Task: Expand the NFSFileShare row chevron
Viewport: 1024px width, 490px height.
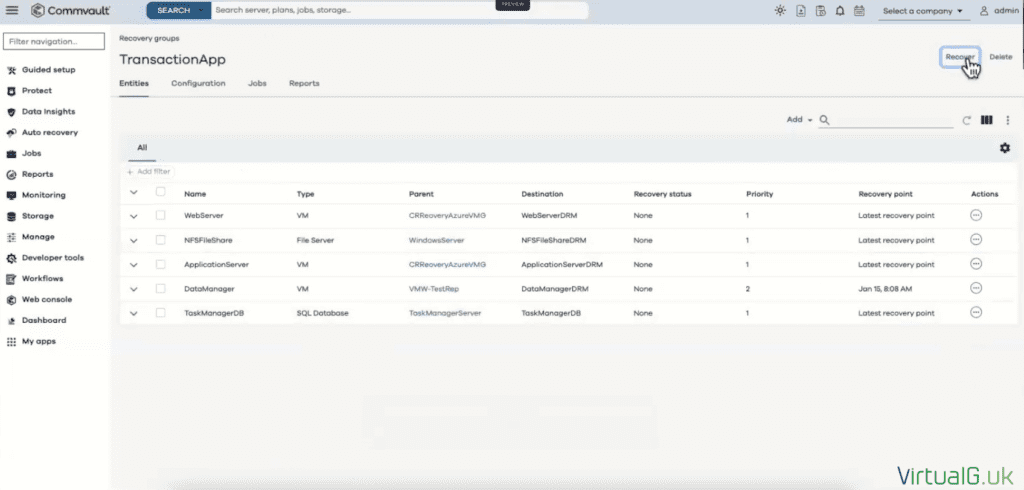Action: 134,240
